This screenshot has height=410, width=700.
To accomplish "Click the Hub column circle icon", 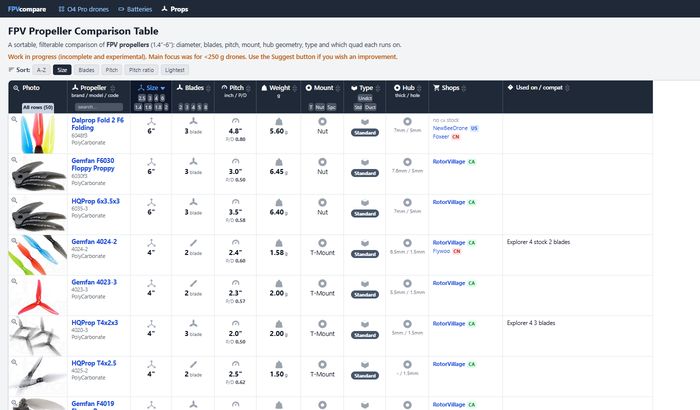I will pos(397,88).
